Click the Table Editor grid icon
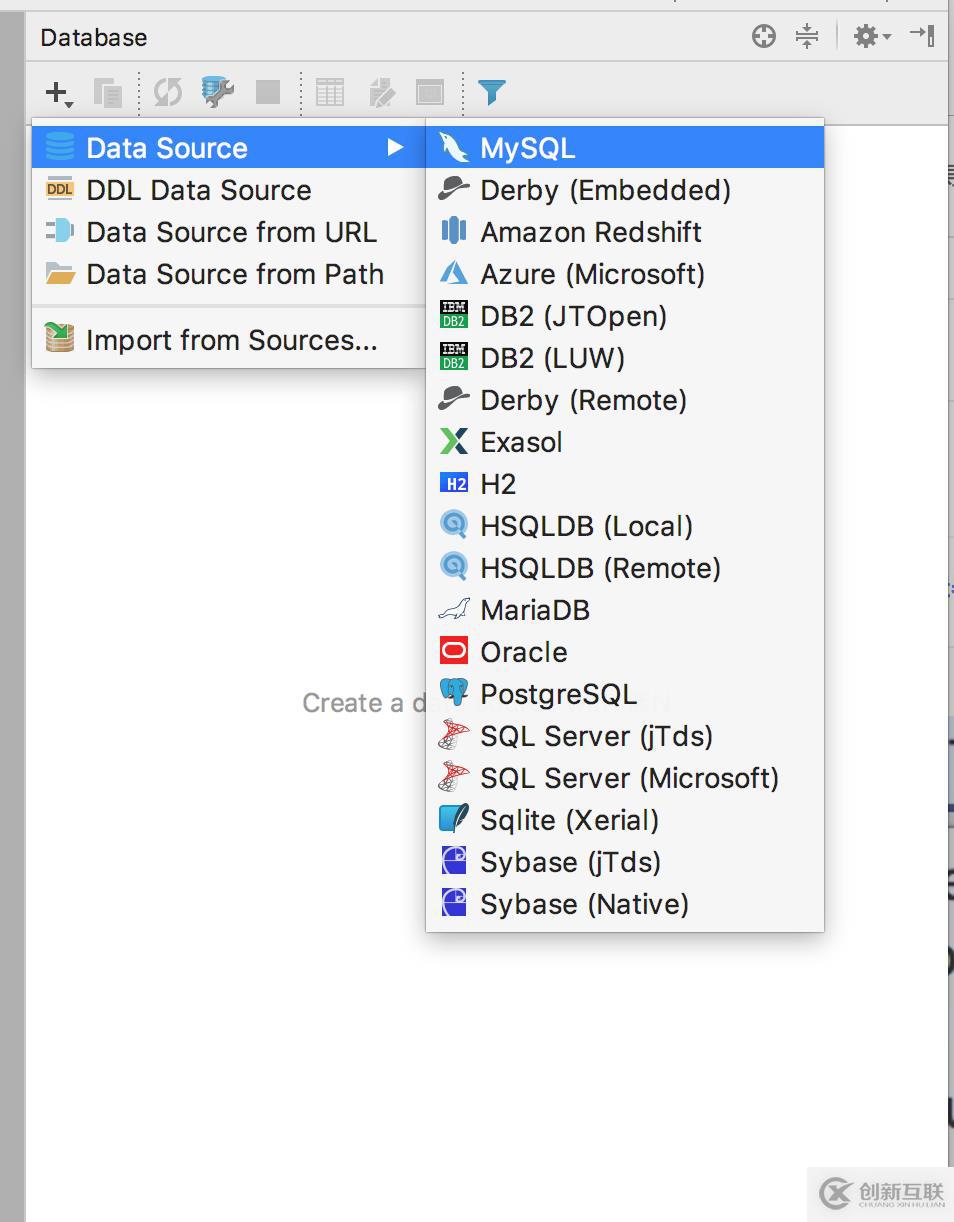 pos(330,93)
